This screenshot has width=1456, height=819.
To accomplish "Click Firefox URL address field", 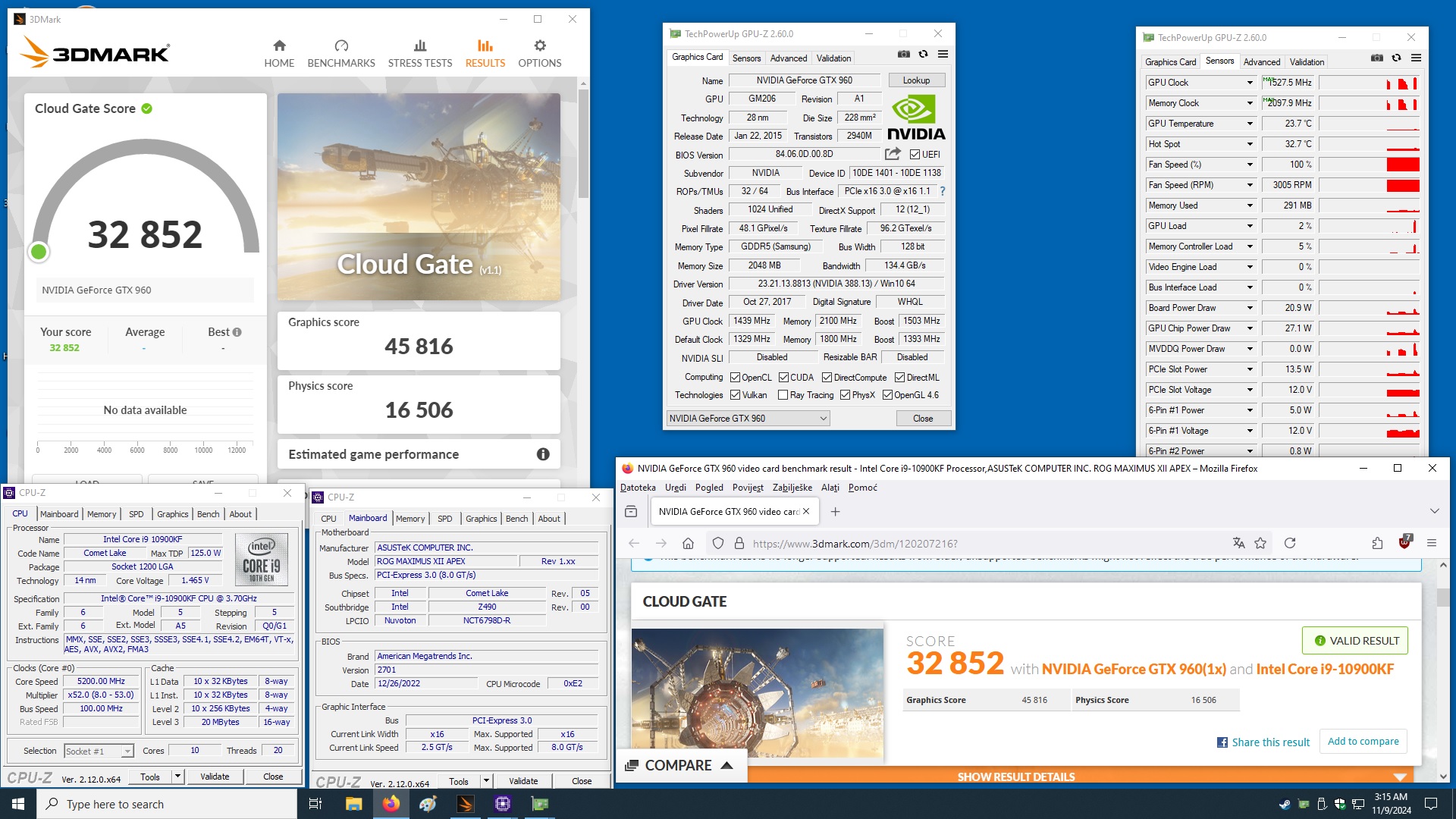I will [x=986, y=543].
